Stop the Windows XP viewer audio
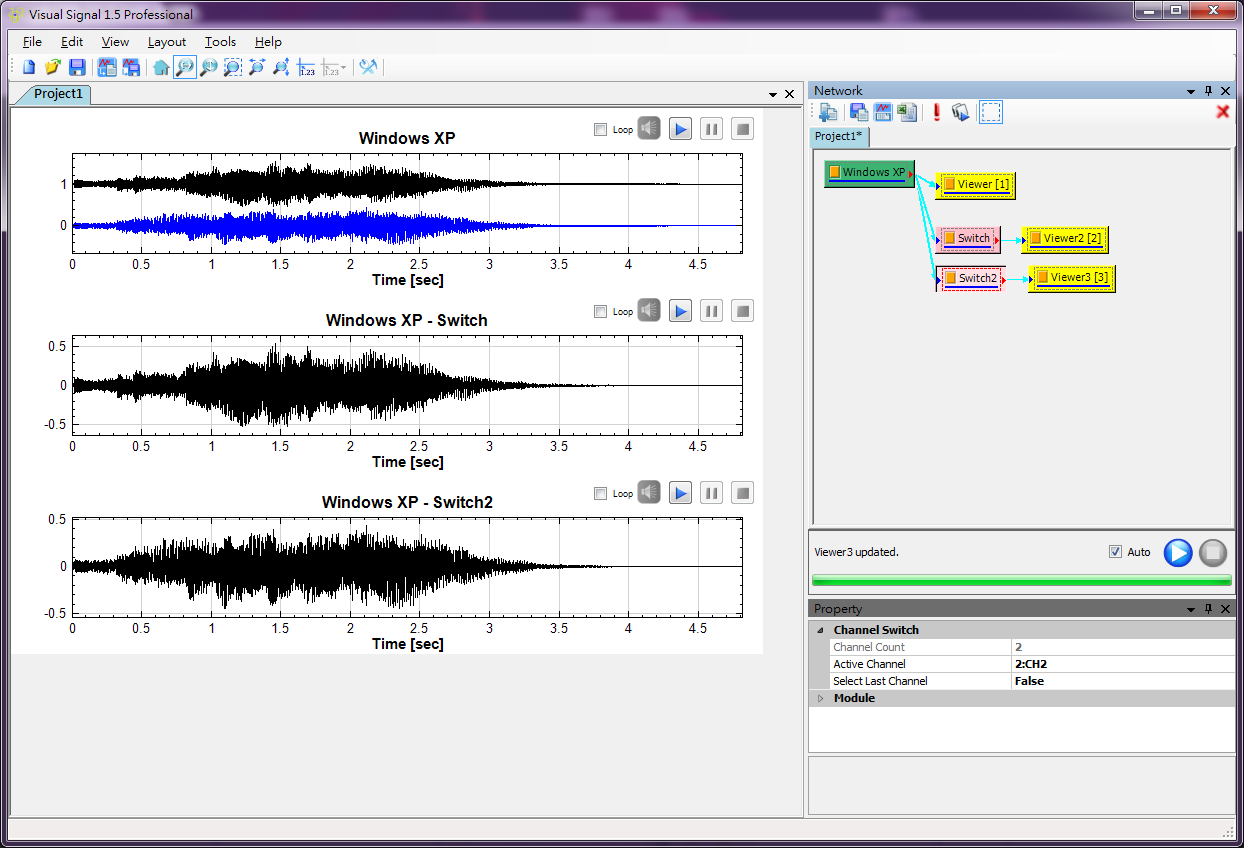The image size is (1244, 848). coord(742,129)
